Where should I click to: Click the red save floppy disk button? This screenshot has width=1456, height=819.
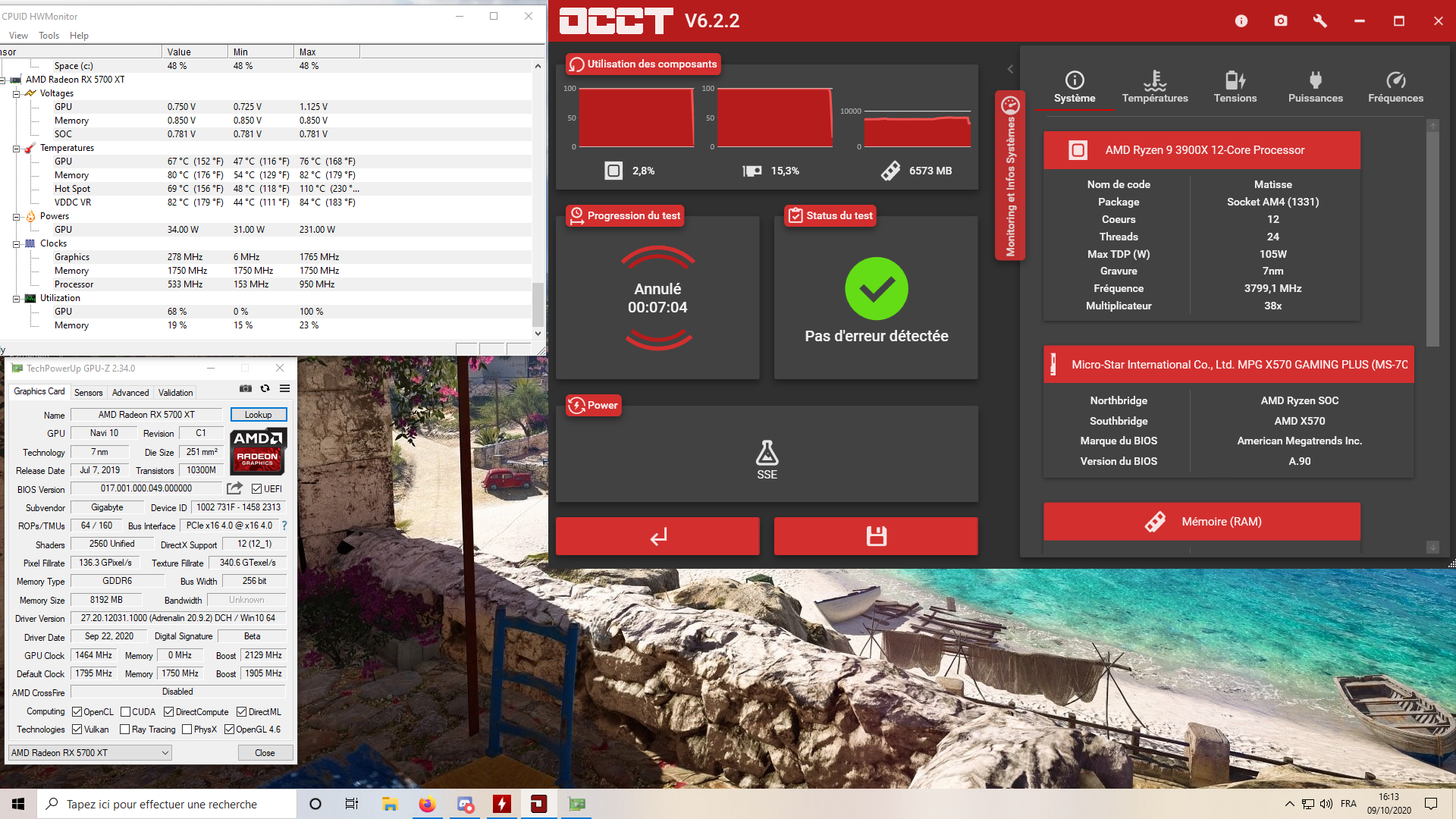click(x=876, y=536)
